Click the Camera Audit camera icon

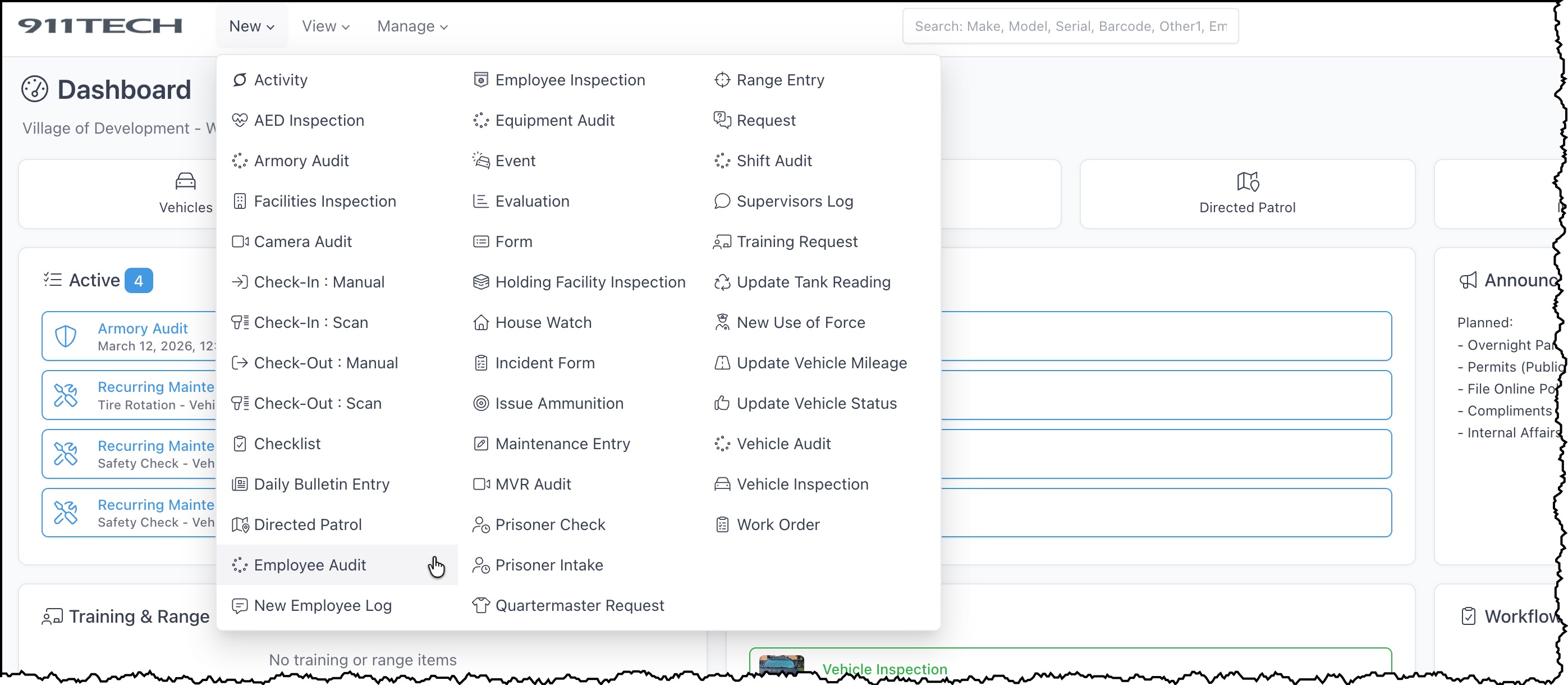pos(239,242)
